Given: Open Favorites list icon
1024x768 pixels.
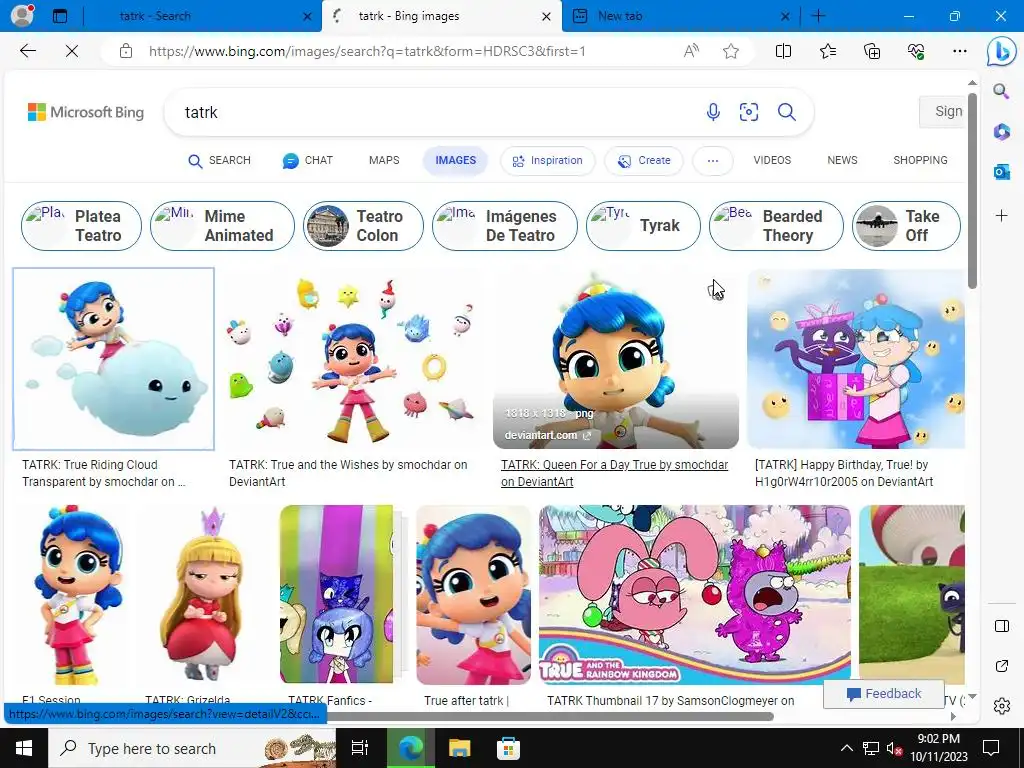Looking at the screenshot, I should pos(827,51).
